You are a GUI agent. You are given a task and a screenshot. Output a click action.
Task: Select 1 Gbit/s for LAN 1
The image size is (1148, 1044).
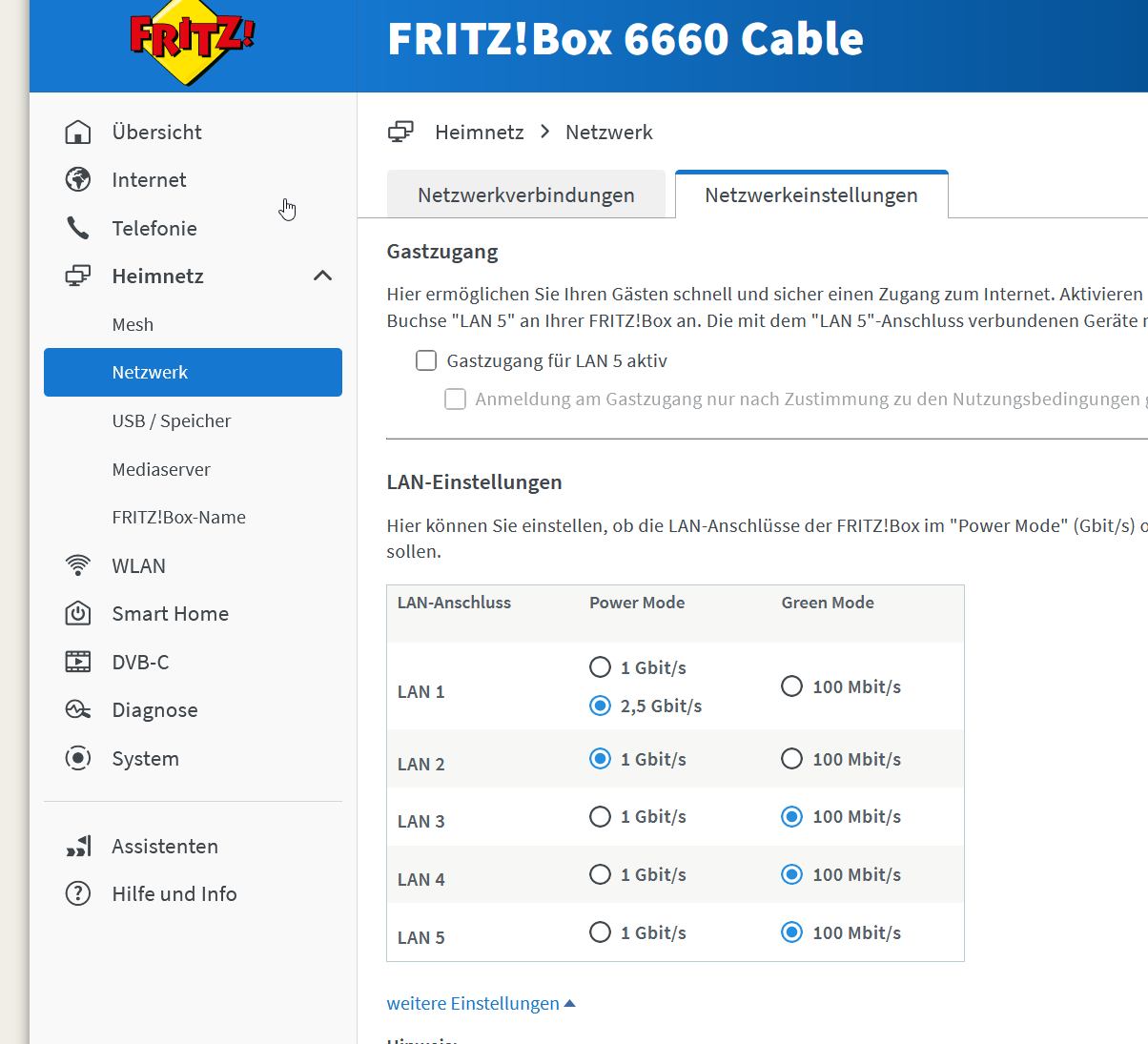click(600, 667)
